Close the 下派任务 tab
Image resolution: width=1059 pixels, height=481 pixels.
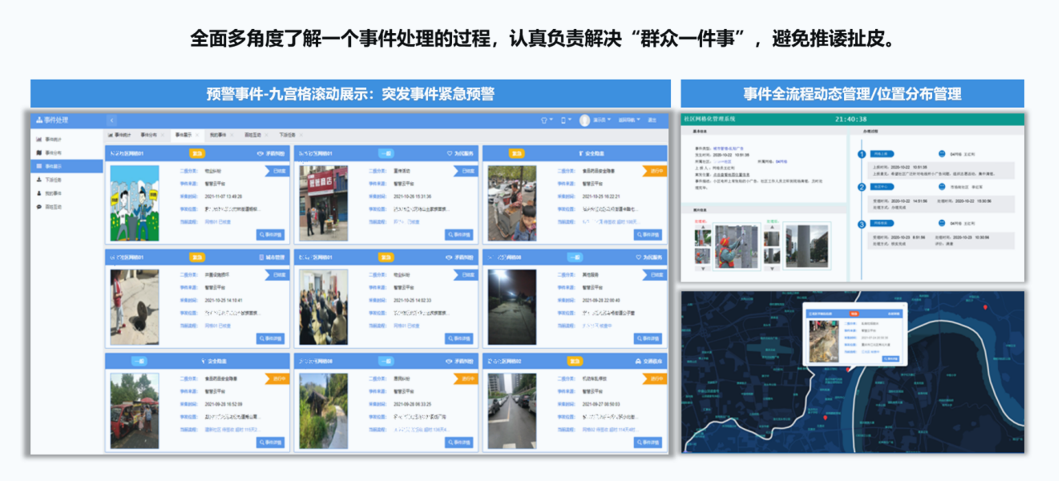[x=302, y=135]
